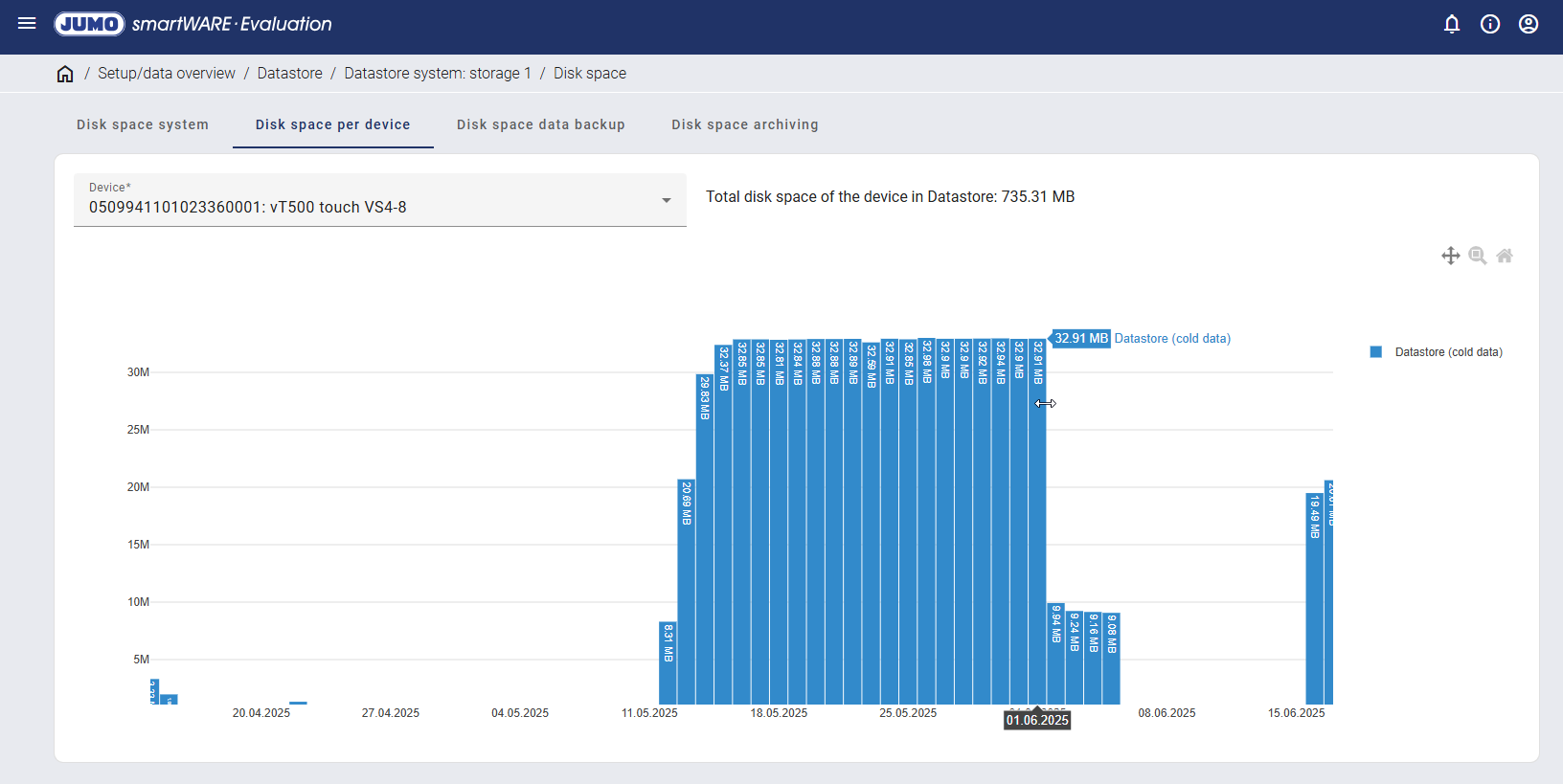Screen dimensions: 1563x784
Task: Click the JUMO smartWARE logo
Action: (193, 24)
